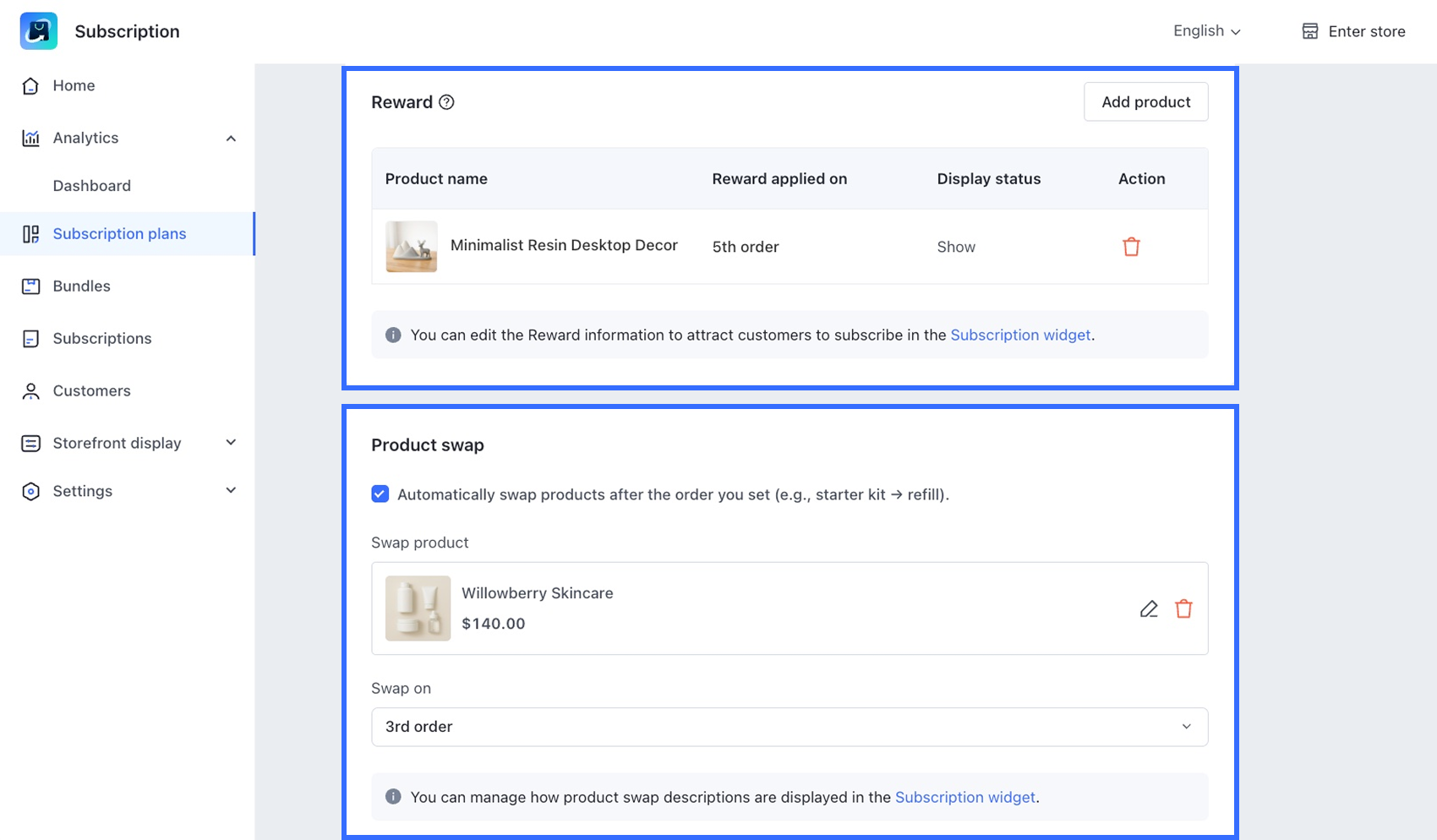
Task: Open Dashboard under Analytics
Action: [91, 186]
